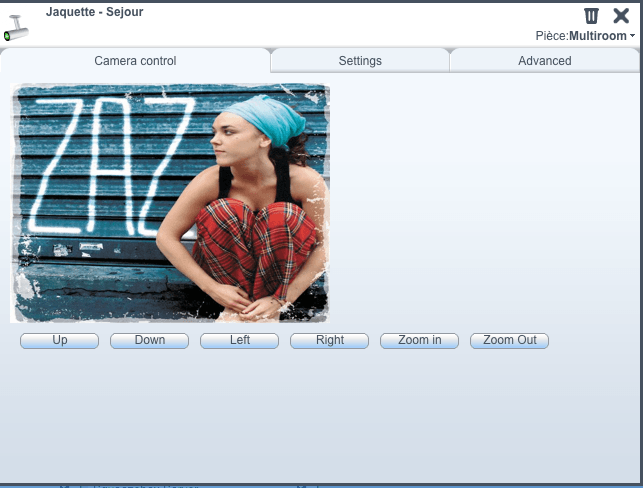Move the camera Down
This screenshot has width=643, height=488.
click(x=150, y=340)
